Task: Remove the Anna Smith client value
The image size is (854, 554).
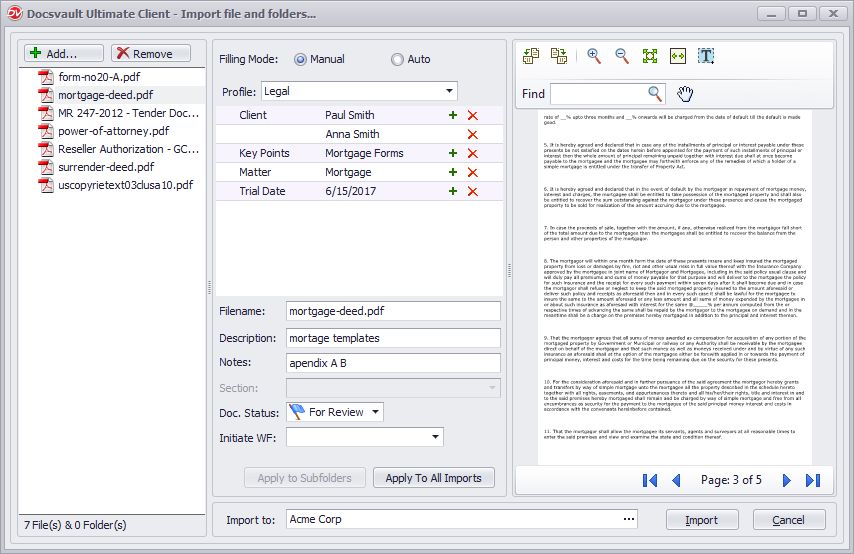Action: tap(473, 135)
